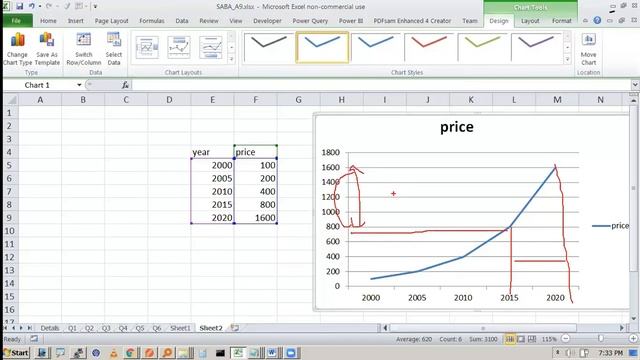Select Page Layout view in status bar

[521, 339]
